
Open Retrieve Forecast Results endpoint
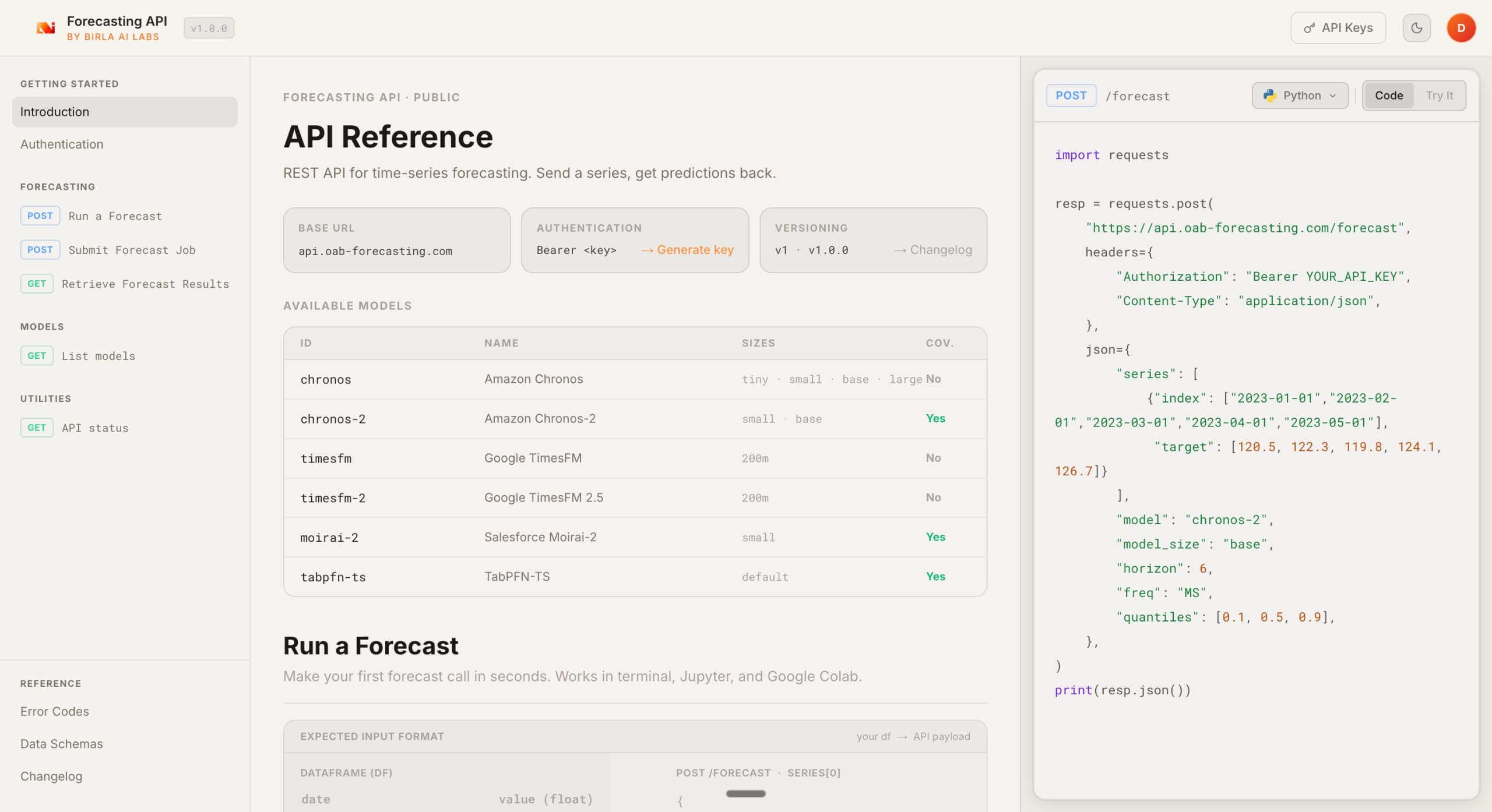coord(125,284)
